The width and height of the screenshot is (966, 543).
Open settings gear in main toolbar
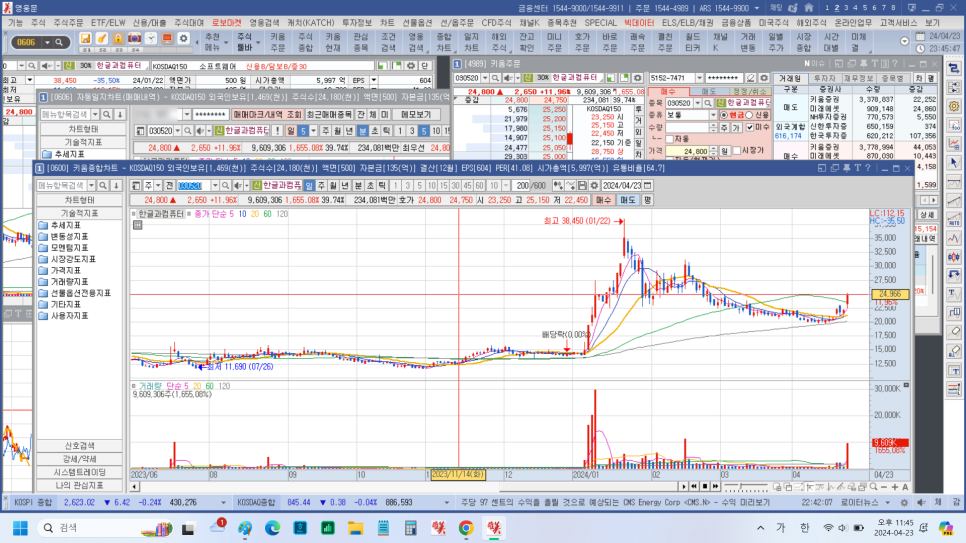pyautogui.click(x=184, y=39)
